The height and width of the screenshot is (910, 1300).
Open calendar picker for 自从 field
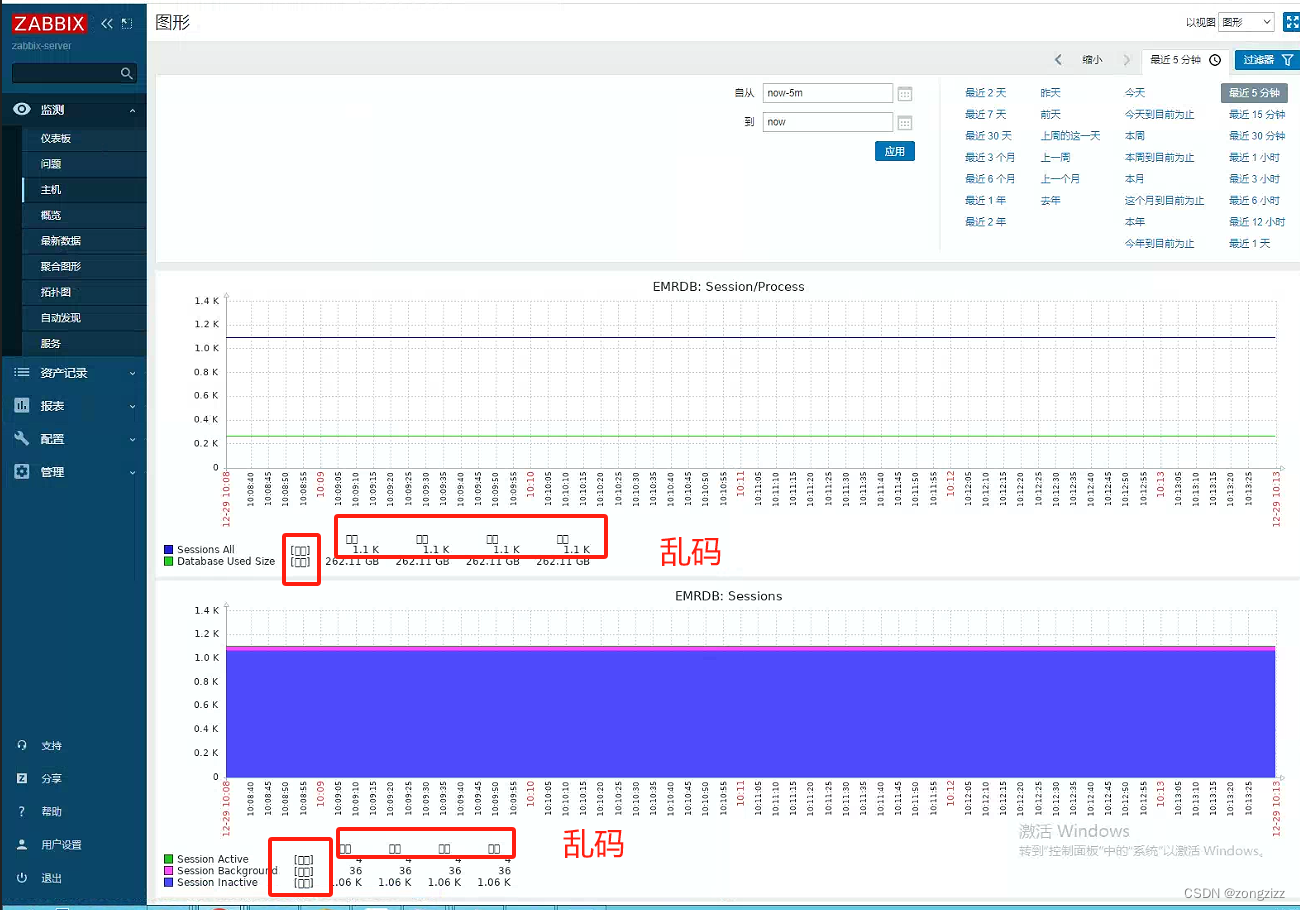point(905,94)
